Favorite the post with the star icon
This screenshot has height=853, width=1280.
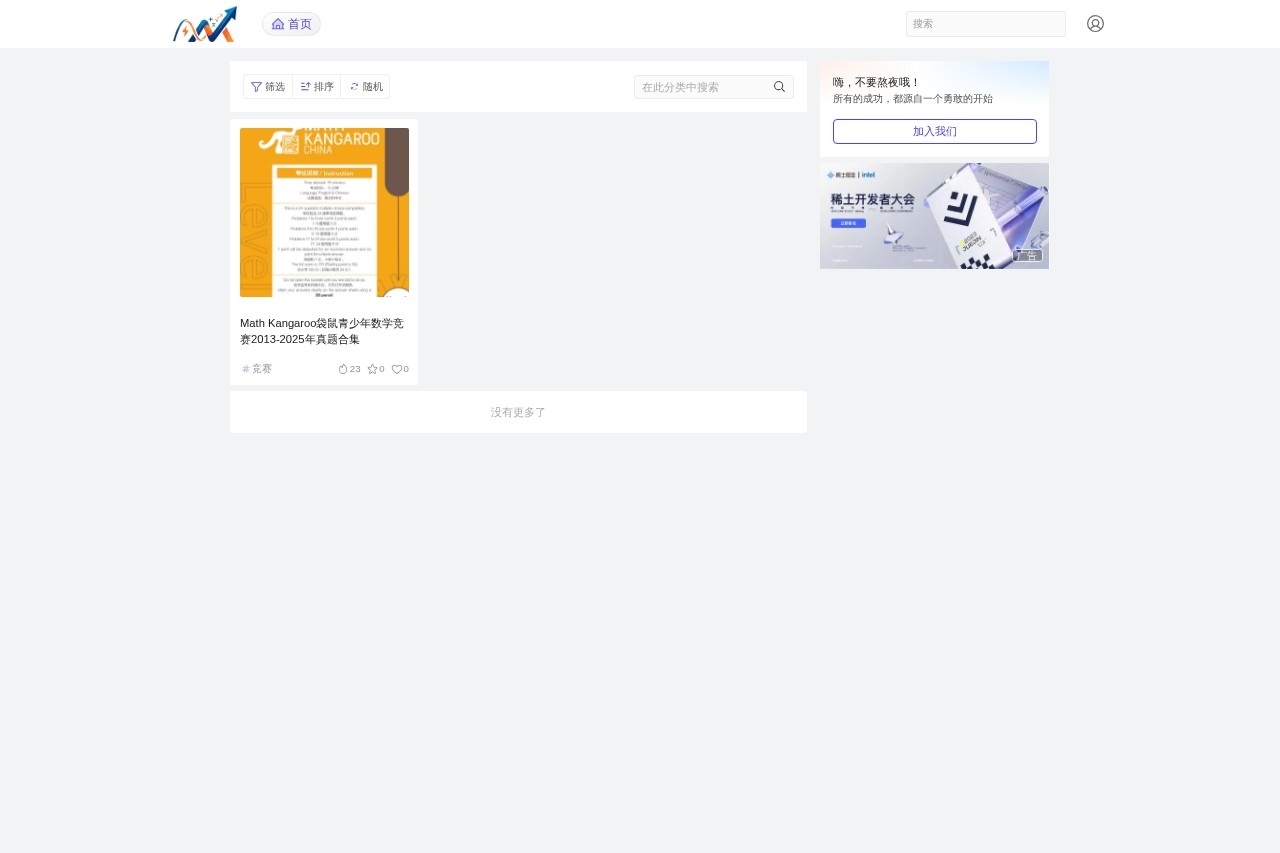click(x=372, y=369)
